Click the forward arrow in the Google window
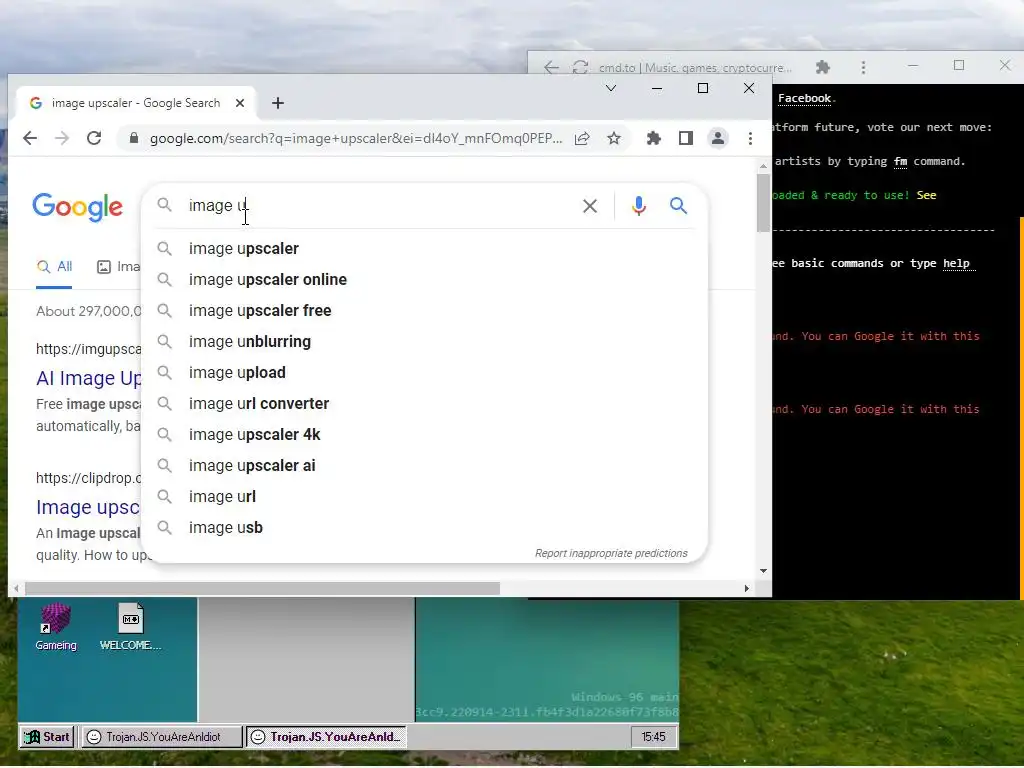Screen dimensions: 1024x768 [62, 138]
